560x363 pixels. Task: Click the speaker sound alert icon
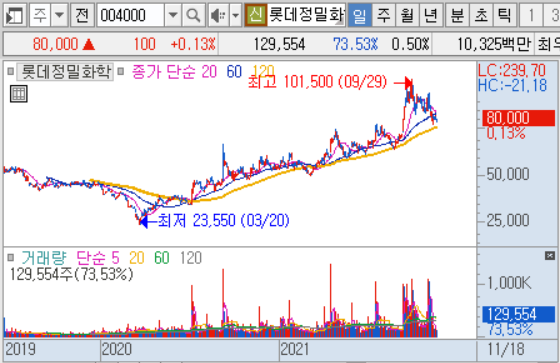pyautogui.click(x=218, y=15)
